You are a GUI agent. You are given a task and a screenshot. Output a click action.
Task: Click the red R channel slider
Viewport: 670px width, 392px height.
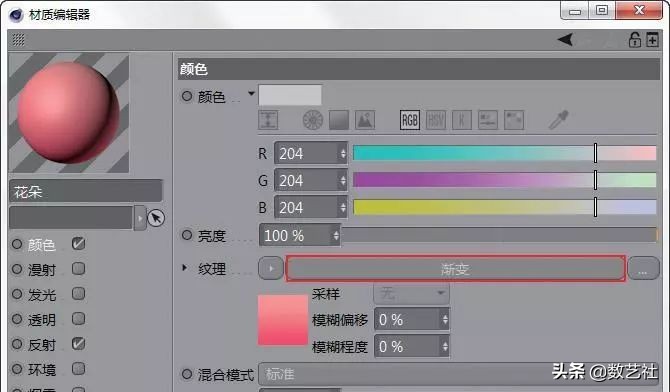click(505, 153)
